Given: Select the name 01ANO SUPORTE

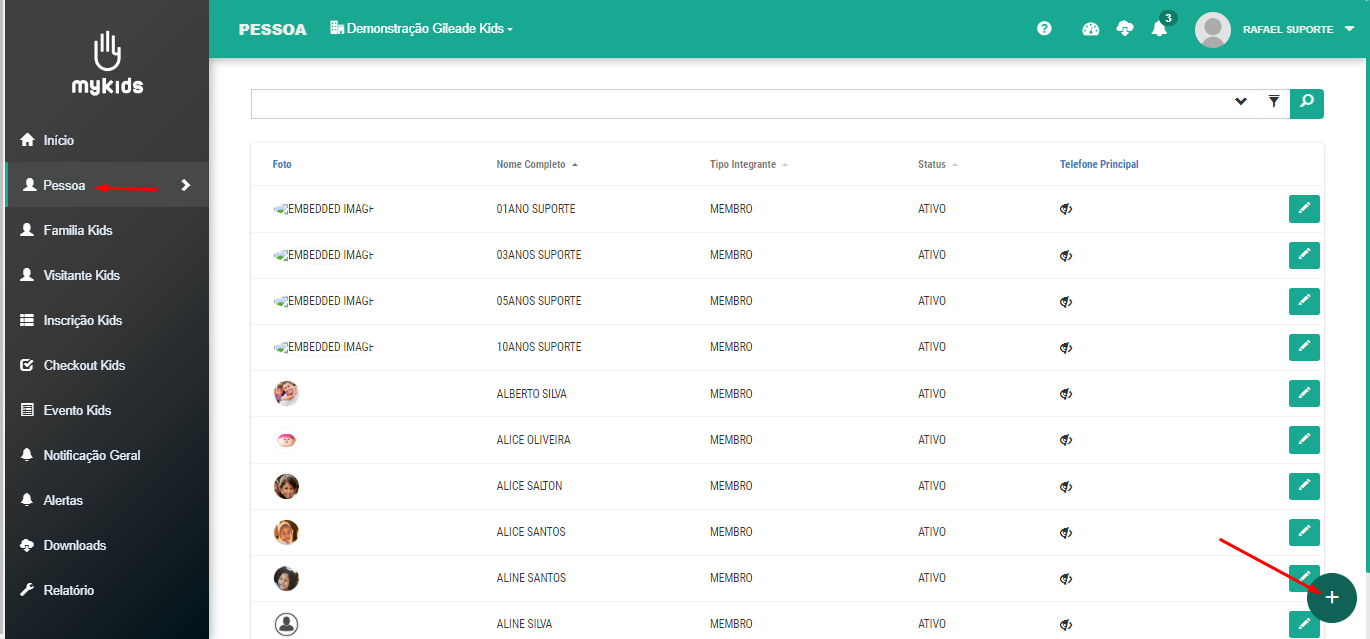Looking at the screenshot, I should 536,209.
